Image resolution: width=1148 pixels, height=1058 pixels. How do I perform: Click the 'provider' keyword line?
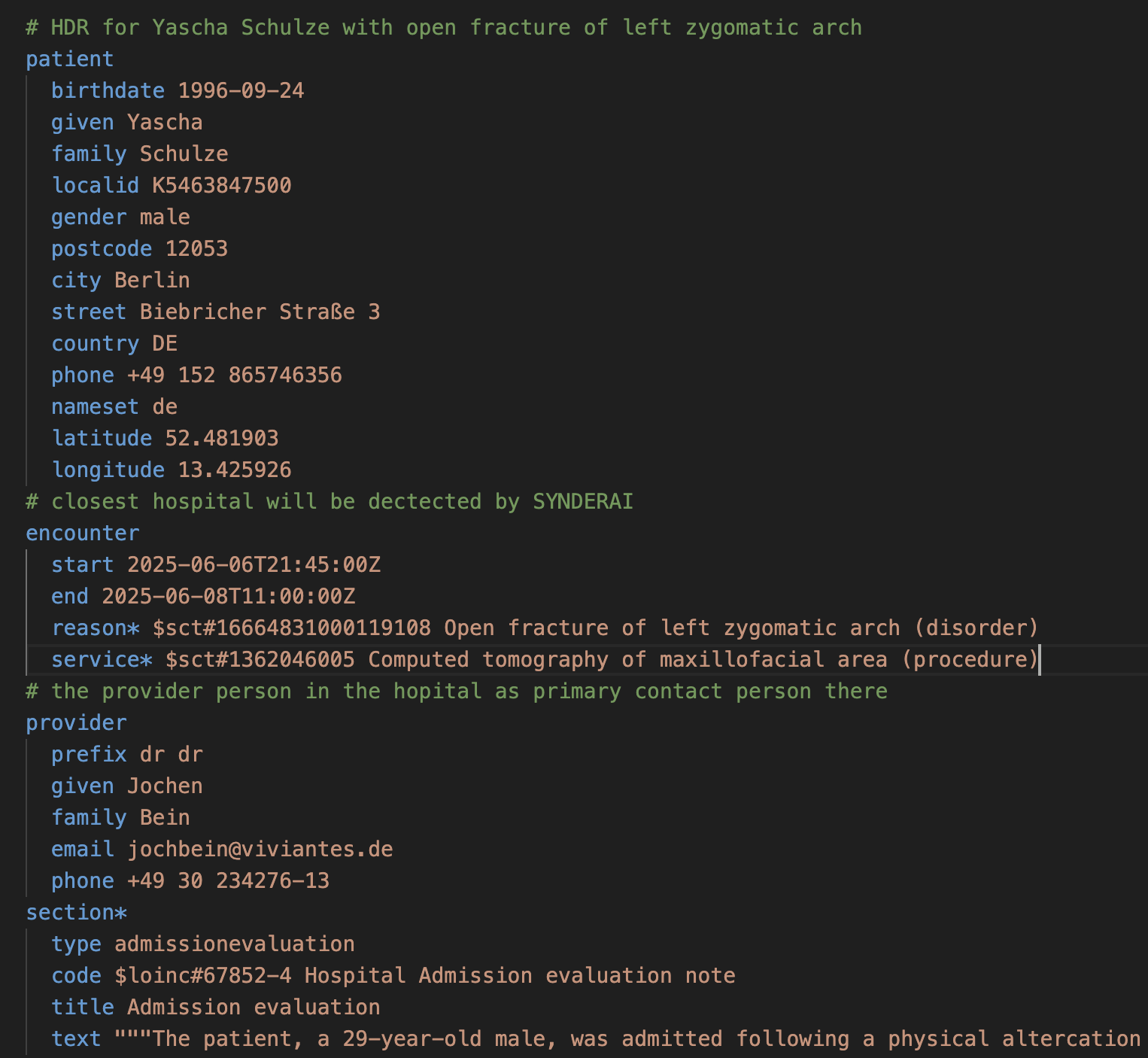[76, 723]
